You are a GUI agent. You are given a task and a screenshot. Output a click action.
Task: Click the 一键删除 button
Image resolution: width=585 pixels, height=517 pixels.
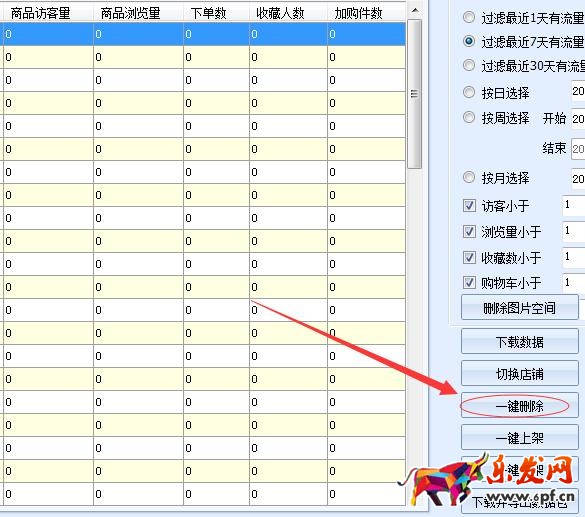coord(520,405)
